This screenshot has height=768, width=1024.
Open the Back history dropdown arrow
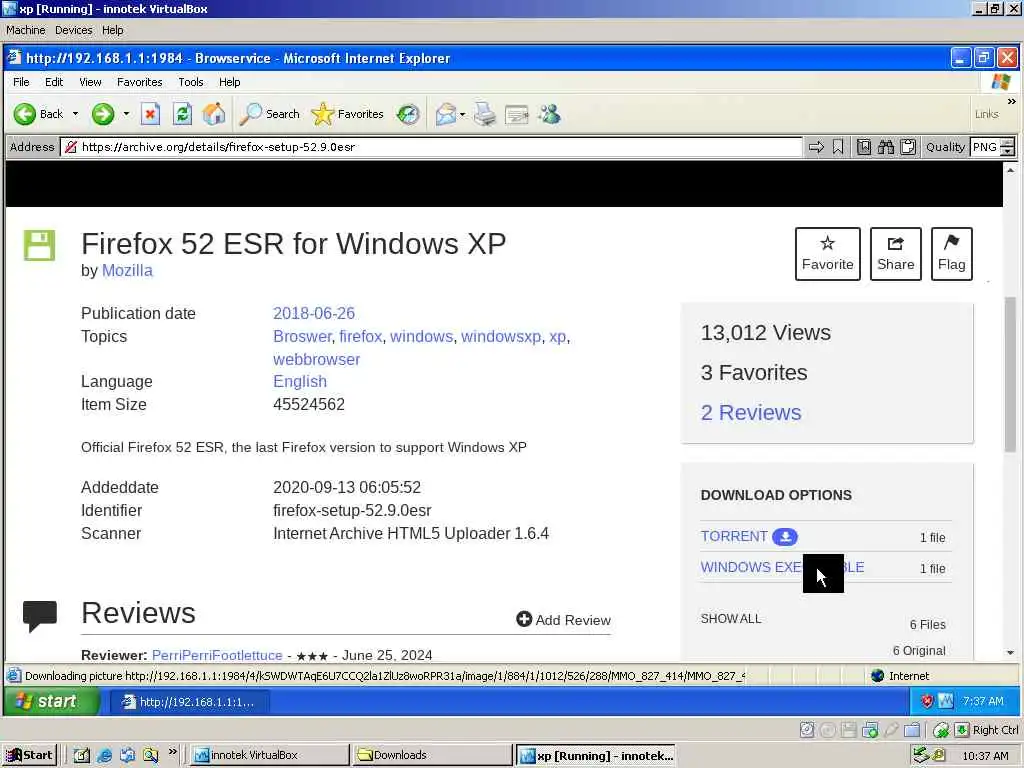click(75, 114)
